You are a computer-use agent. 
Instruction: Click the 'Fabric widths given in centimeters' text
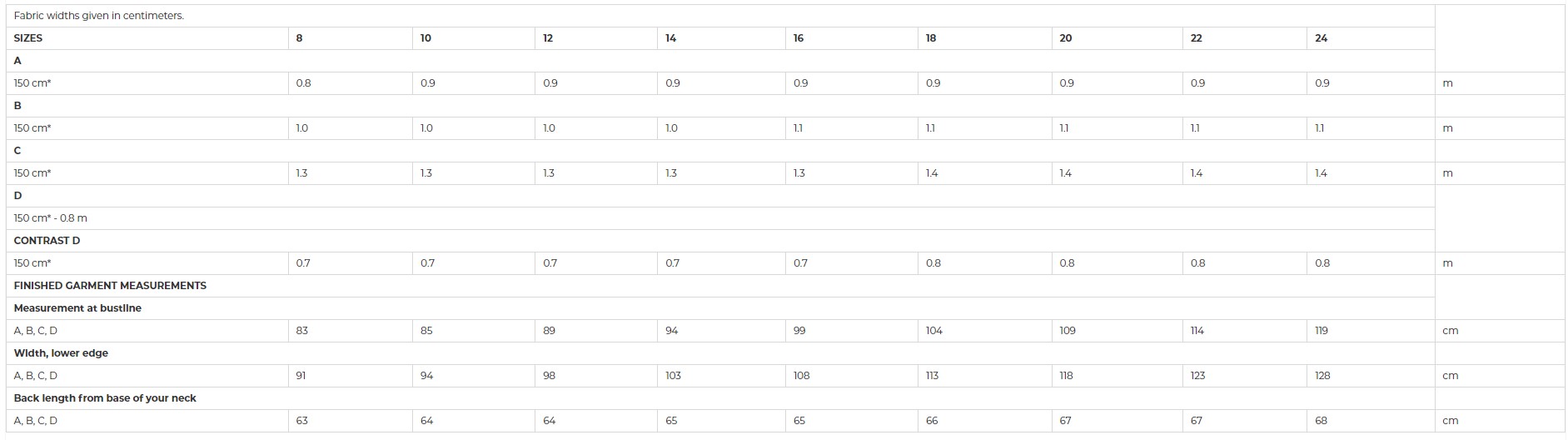click(99, 16)
